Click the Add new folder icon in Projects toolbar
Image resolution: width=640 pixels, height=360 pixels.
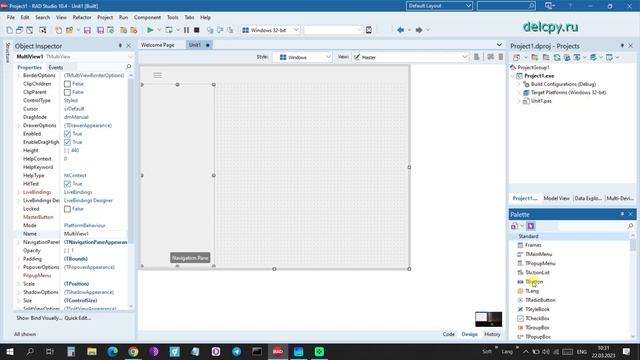534,58
